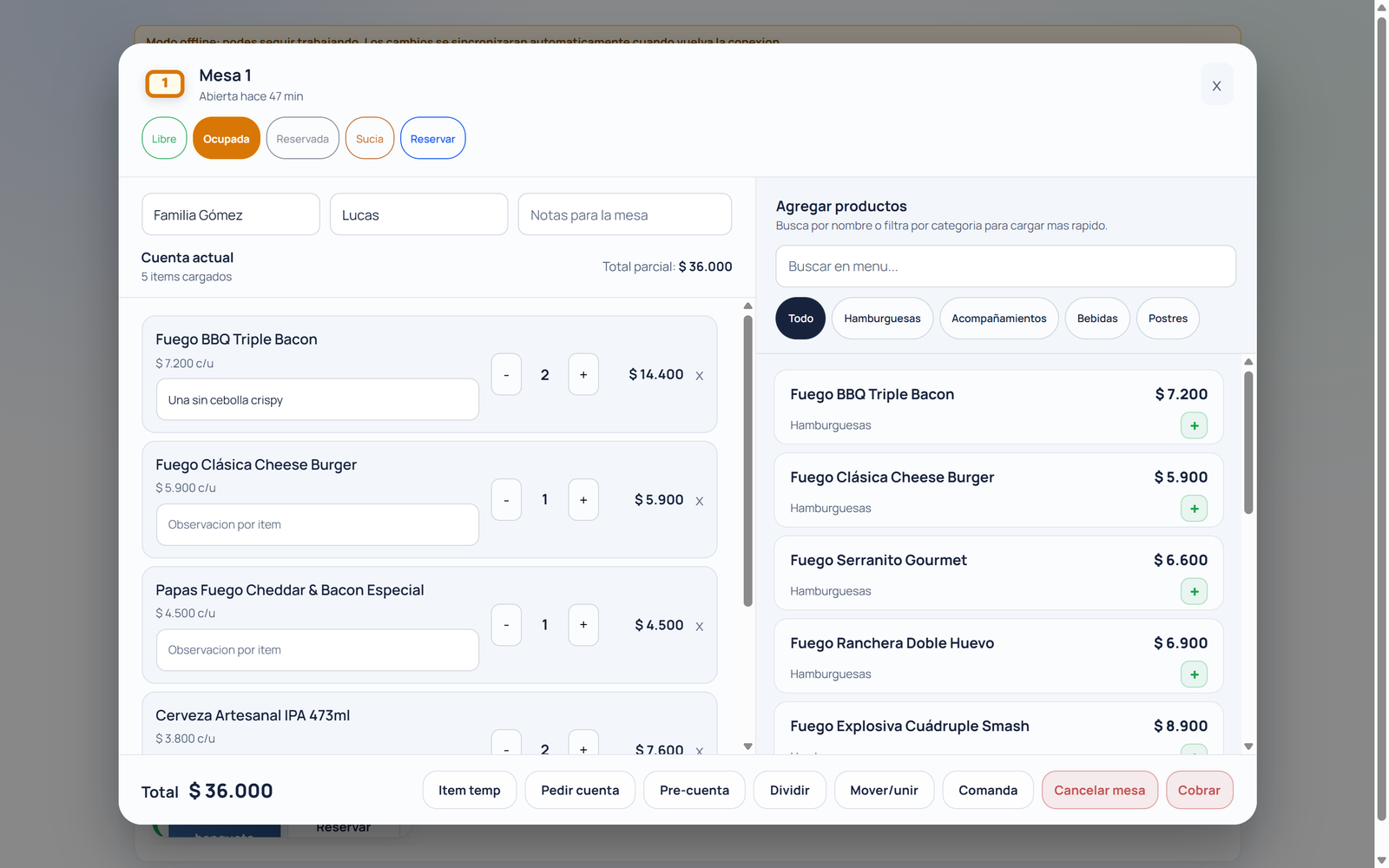This screenshot has width=1389, height=868.
Task: Click Pedir cuenta
Action: tap(580, 790)
